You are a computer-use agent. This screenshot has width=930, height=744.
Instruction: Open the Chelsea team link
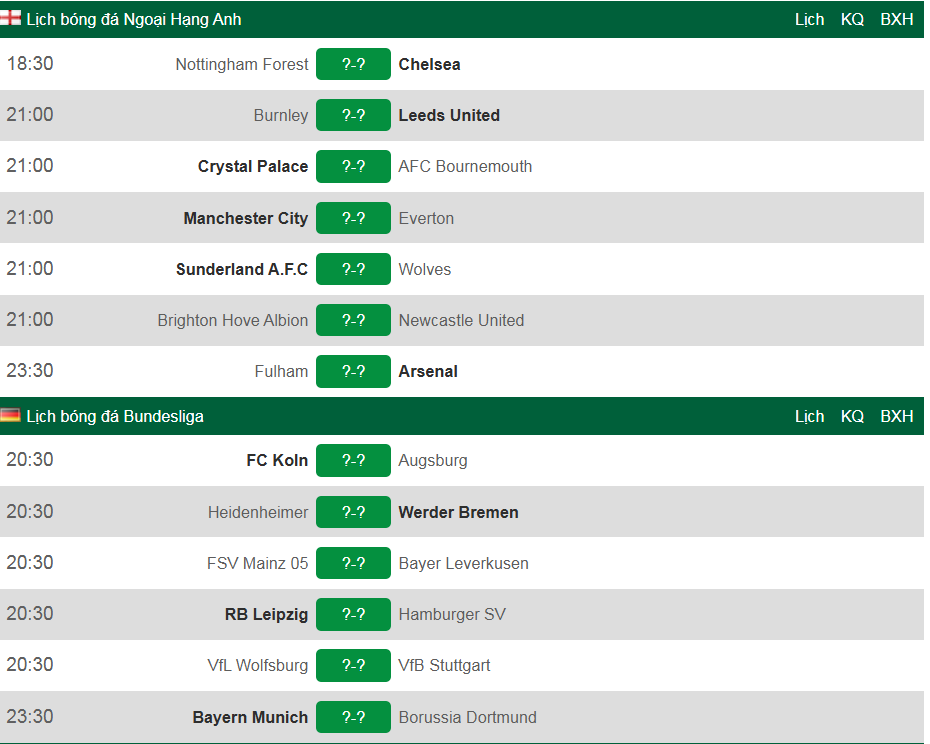429,64
